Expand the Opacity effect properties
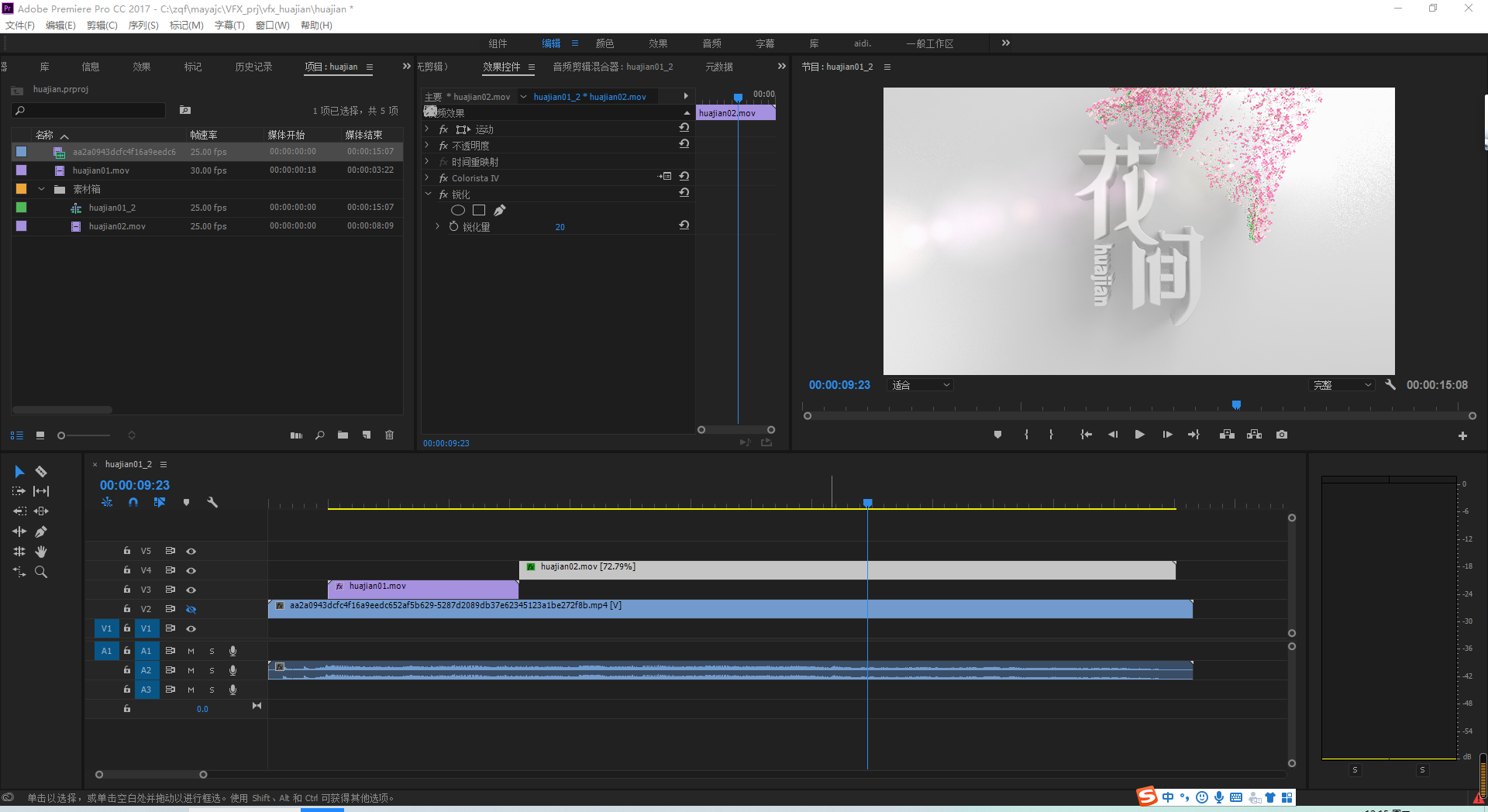 click(x=427, y=146)
